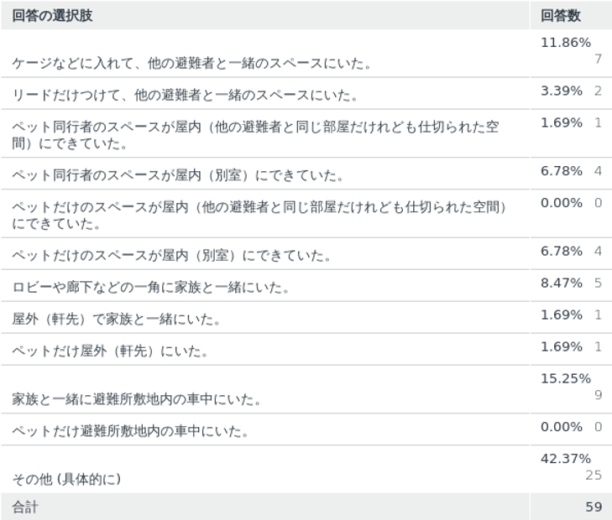Click the 15.25% percentage
This screenshot has width=612, height=520.
pos(561,378)
